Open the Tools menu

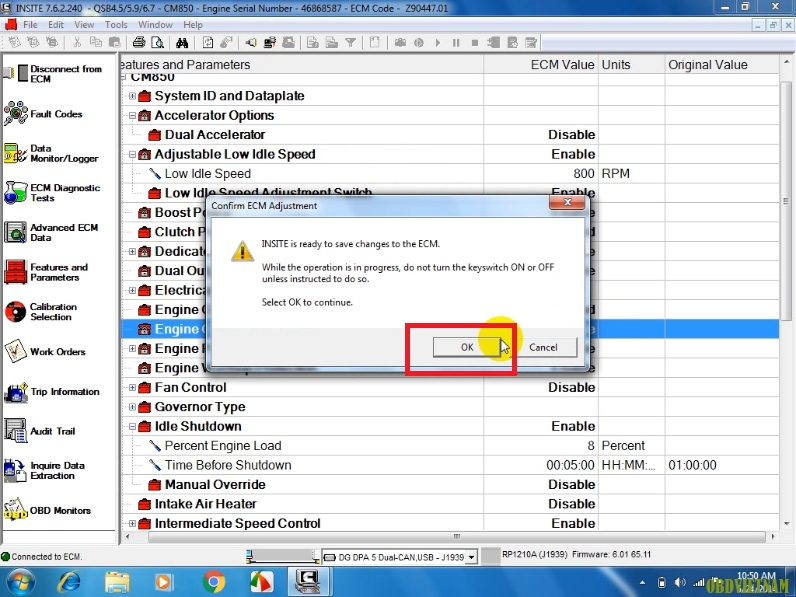pos(116,24)
